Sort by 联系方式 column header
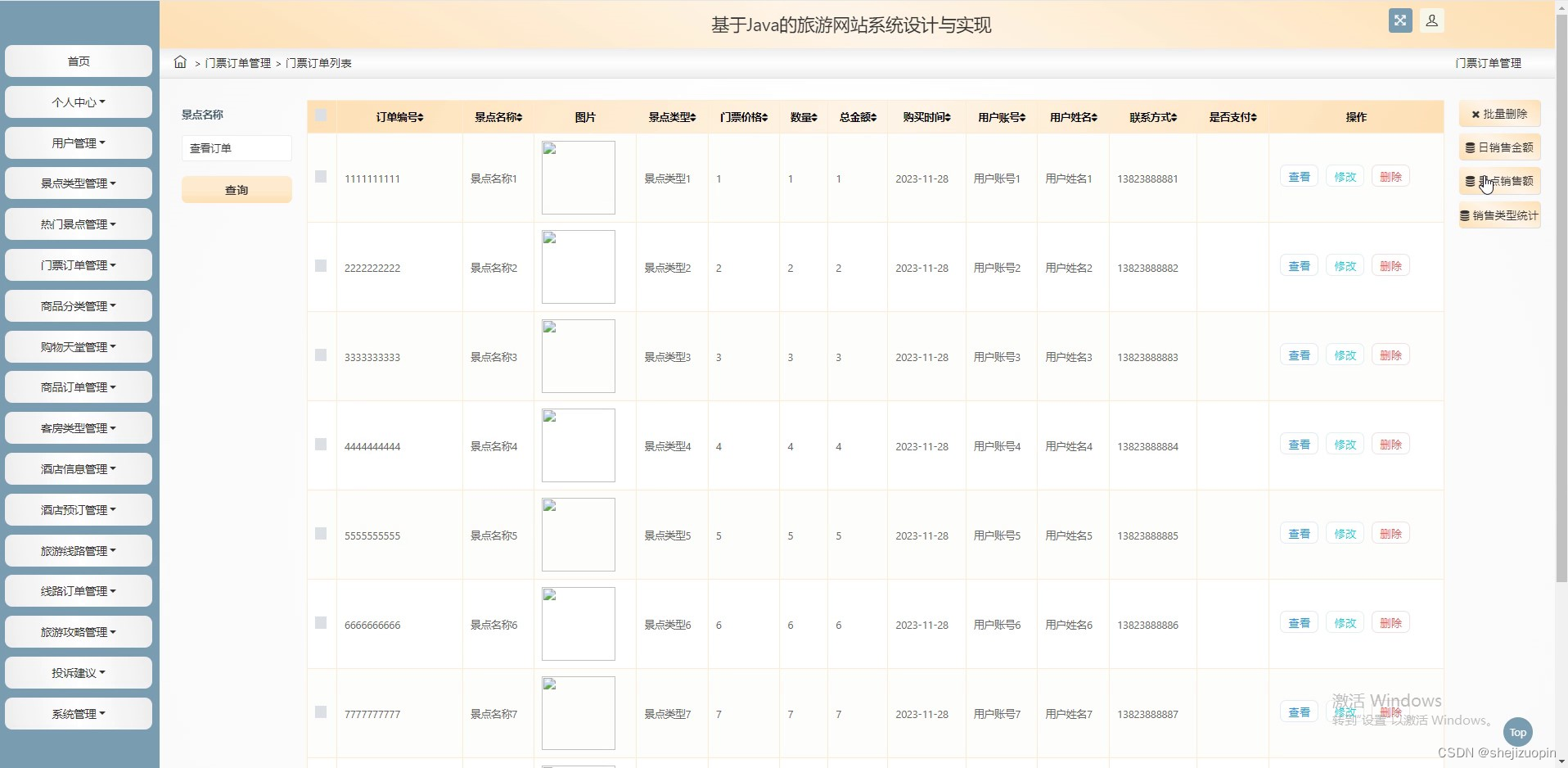Screen dimensions: 1568x768 click(1153, 117)
